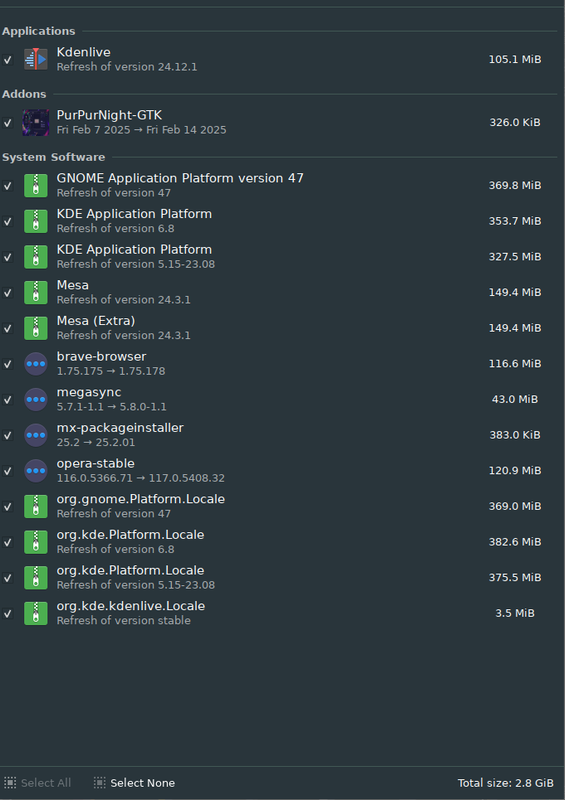Click the 353.7 MiB size value
Screen dimensions: 565x800
(515, 221)
